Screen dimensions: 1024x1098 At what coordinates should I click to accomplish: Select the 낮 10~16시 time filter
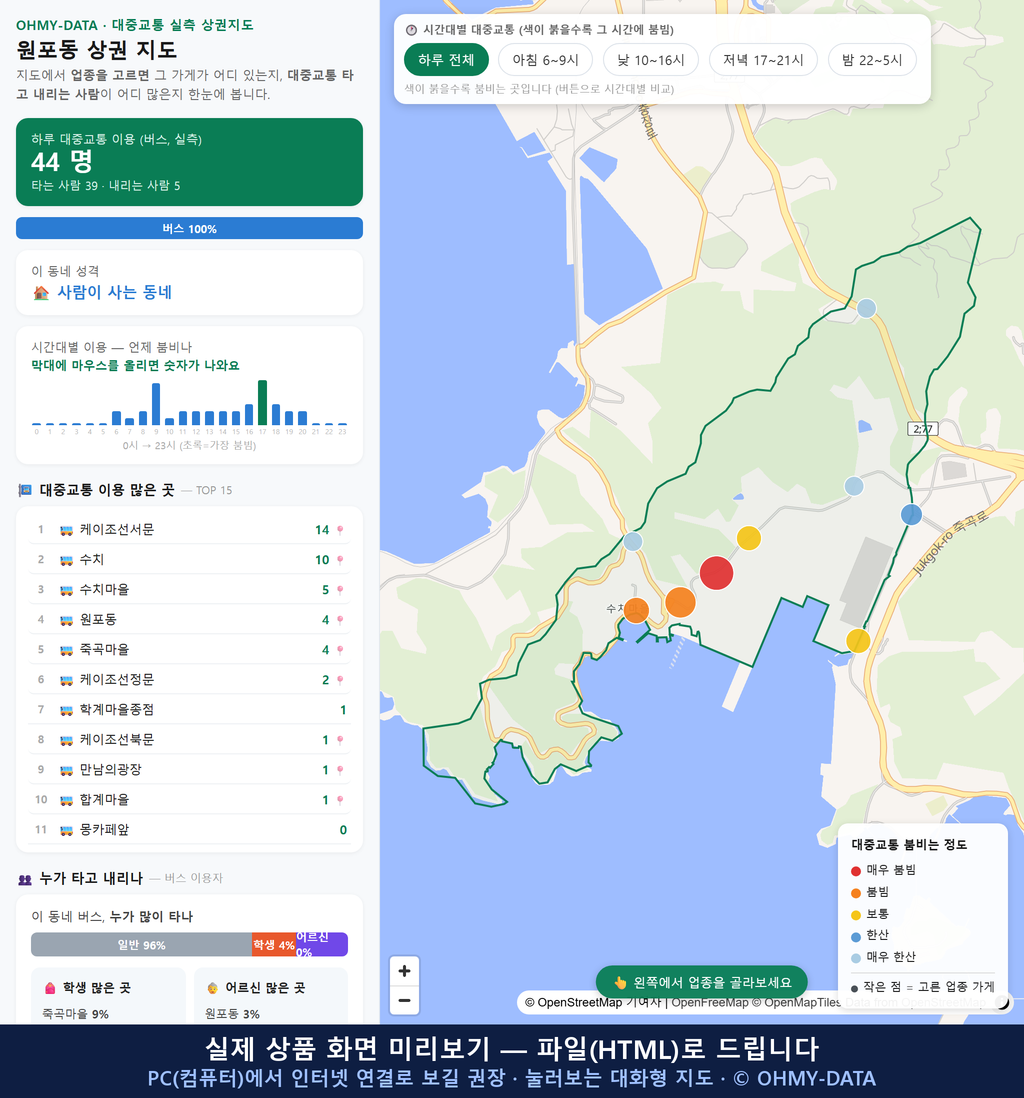[651, 60]
